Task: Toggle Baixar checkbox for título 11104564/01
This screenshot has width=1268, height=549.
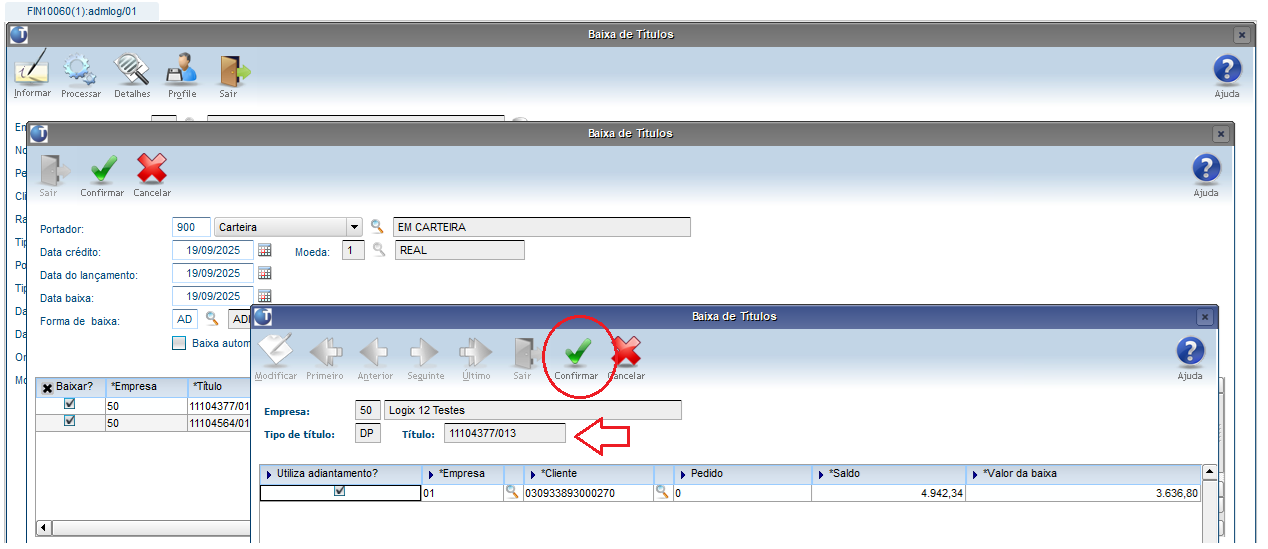Action: [69, 421]
